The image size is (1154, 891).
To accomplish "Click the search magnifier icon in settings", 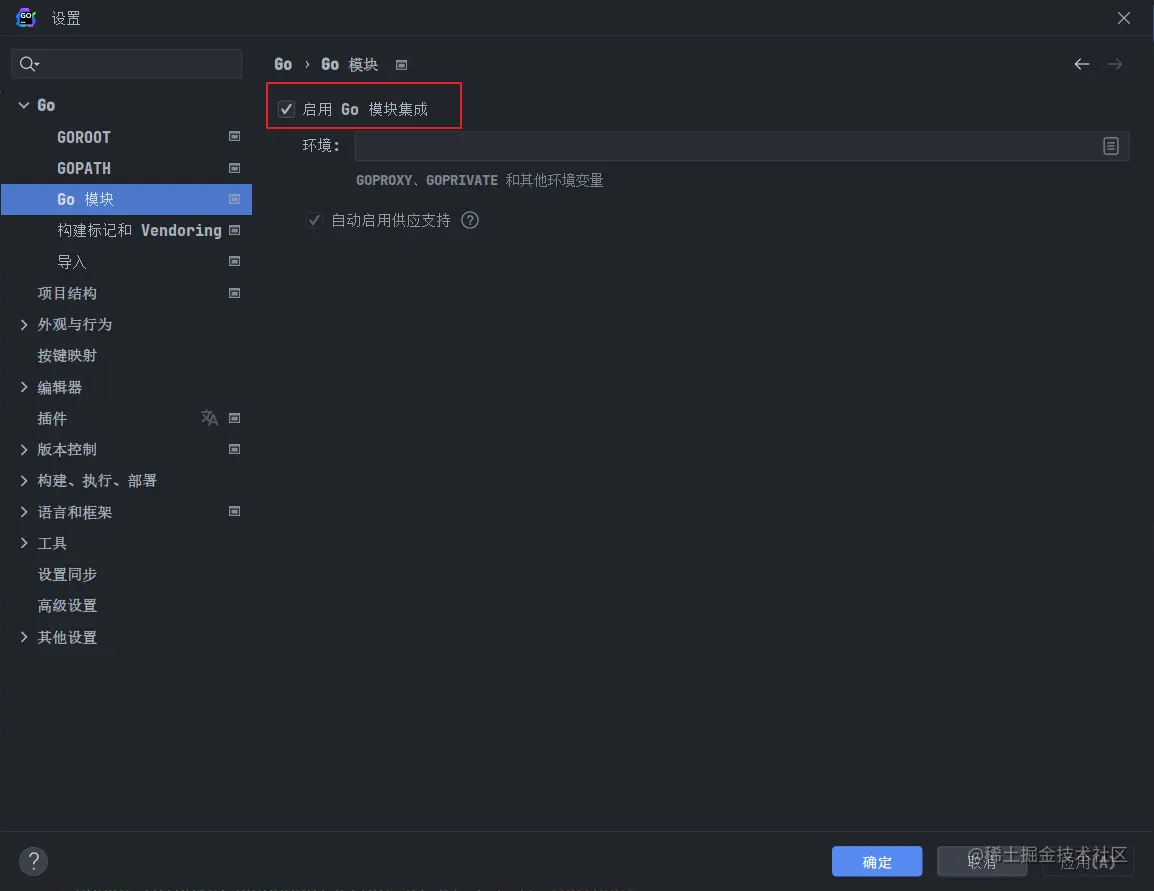I will coord(29,64).
